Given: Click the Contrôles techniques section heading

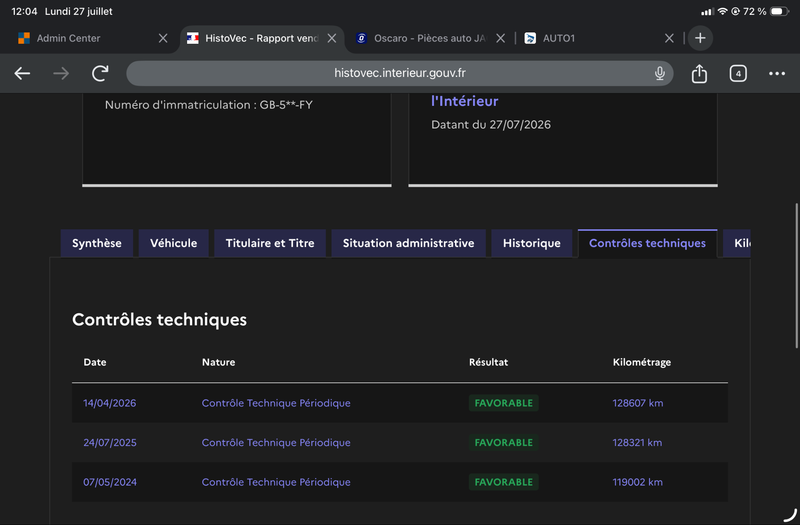Looking at the screenshot, I should click(x=159, y=320).
